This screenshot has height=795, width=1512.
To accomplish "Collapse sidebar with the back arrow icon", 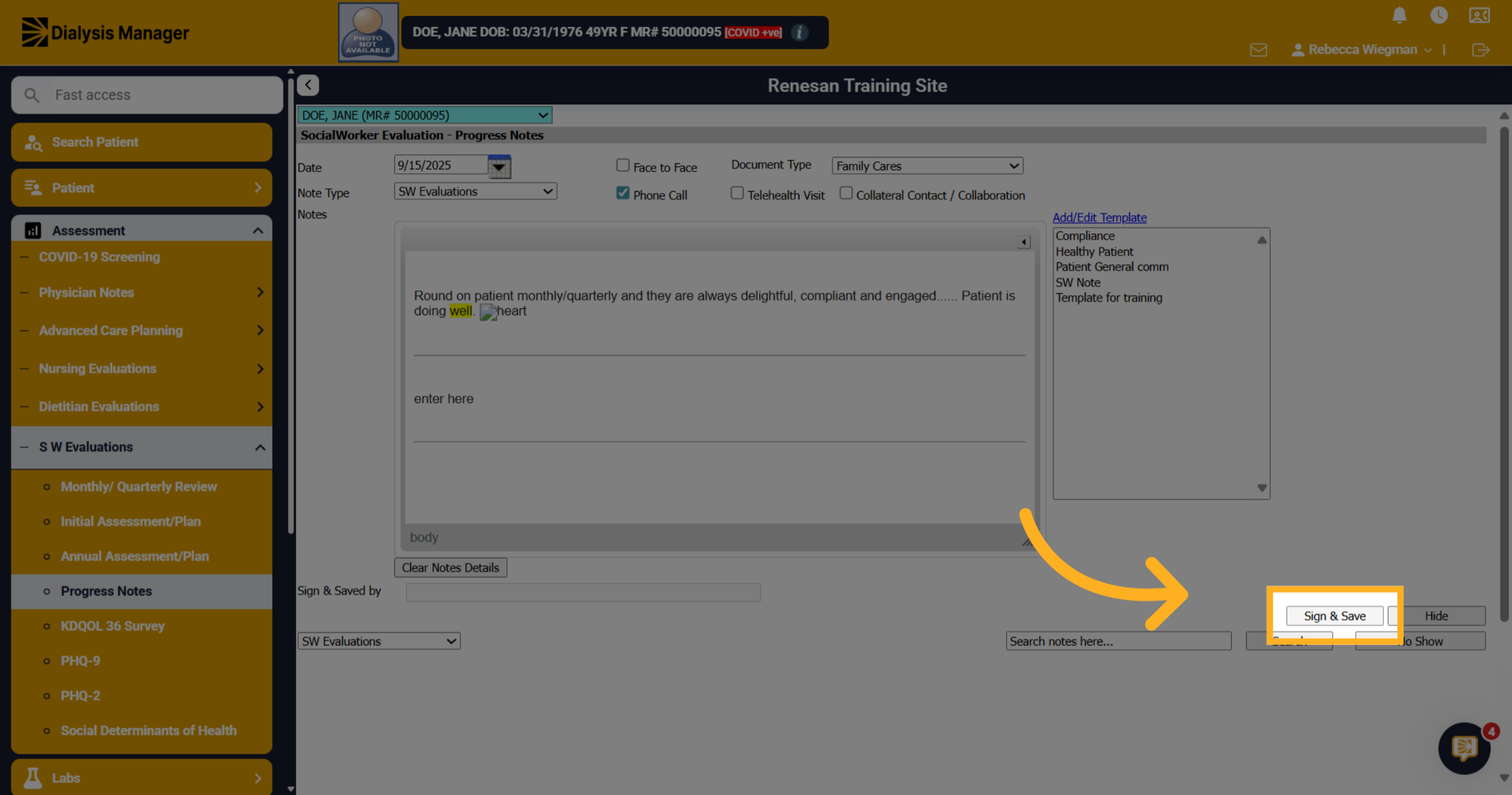I will coord(308,85).
